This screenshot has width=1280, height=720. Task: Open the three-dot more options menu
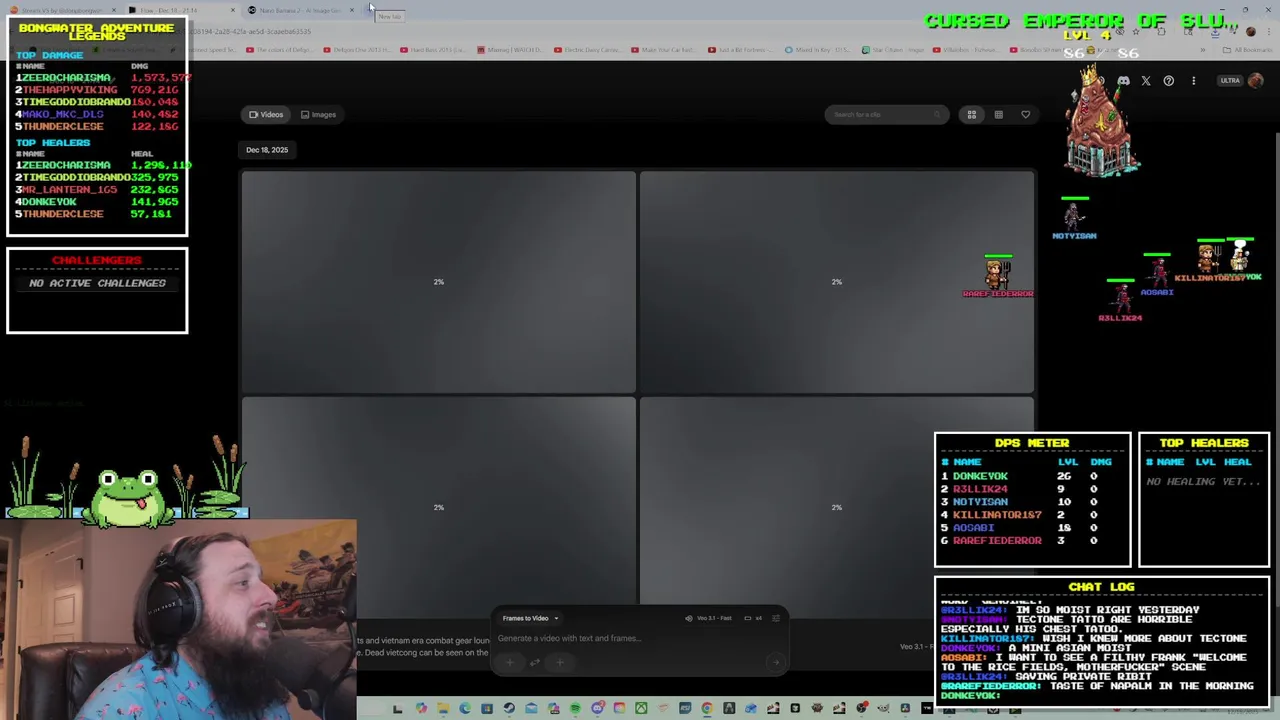pos(1193,81)
